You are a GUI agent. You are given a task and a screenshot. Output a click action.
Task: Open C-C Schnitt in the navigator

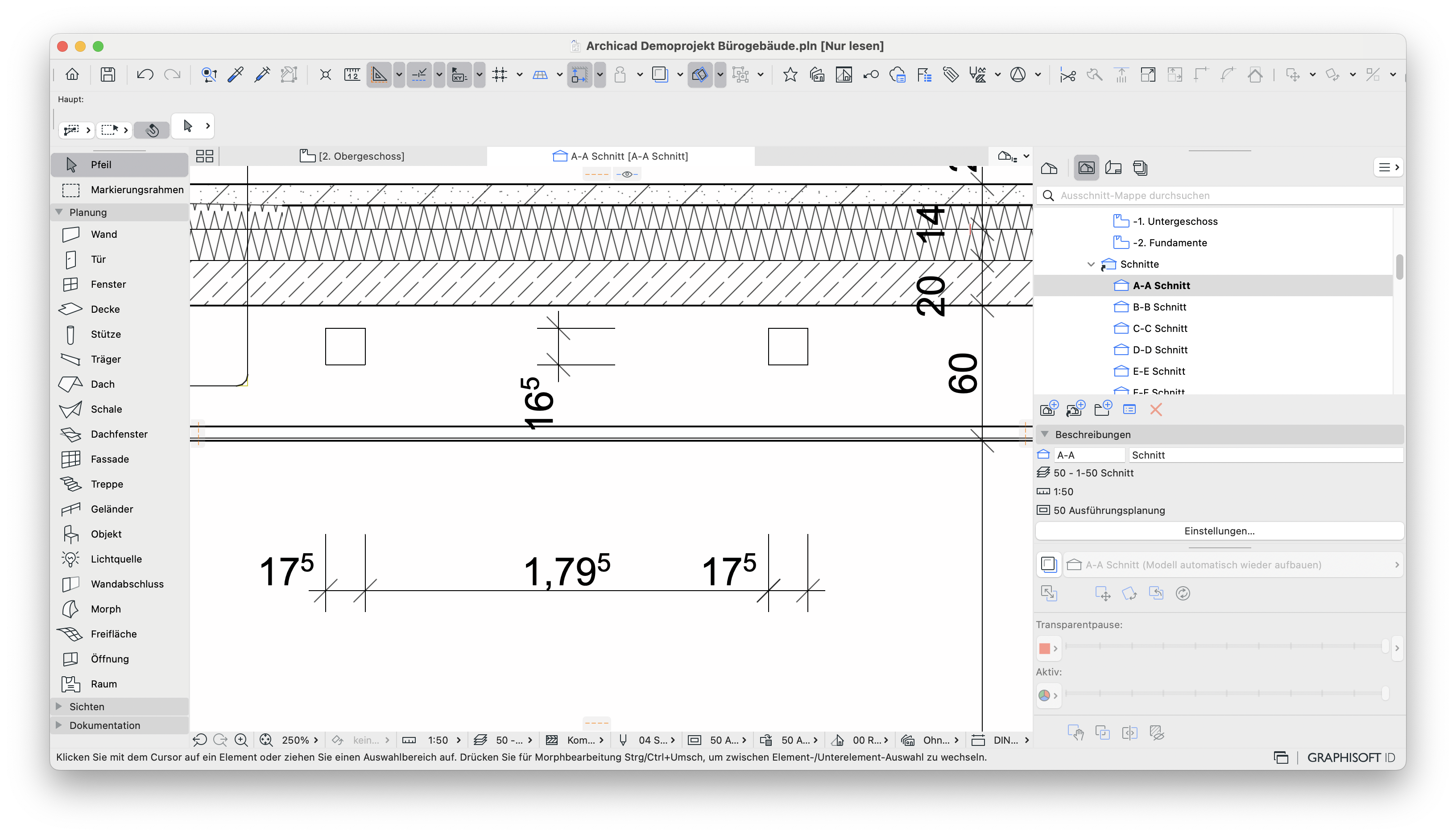pos(1159,328)
